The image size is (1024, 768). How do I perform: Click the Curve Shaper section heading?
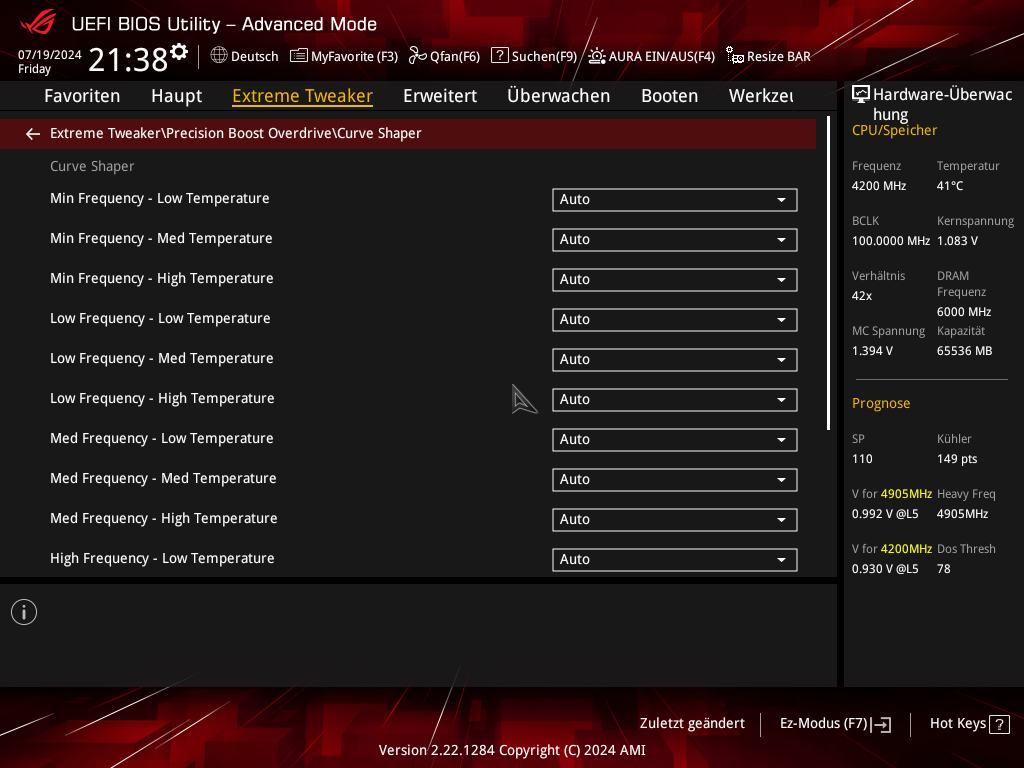(92, 167)
